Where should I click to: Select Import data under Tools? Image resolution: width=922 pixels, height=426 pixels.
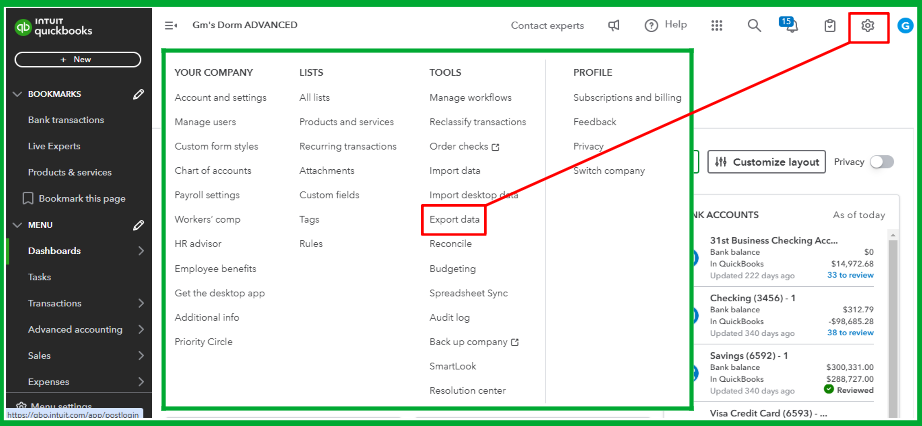click(455, 171)
